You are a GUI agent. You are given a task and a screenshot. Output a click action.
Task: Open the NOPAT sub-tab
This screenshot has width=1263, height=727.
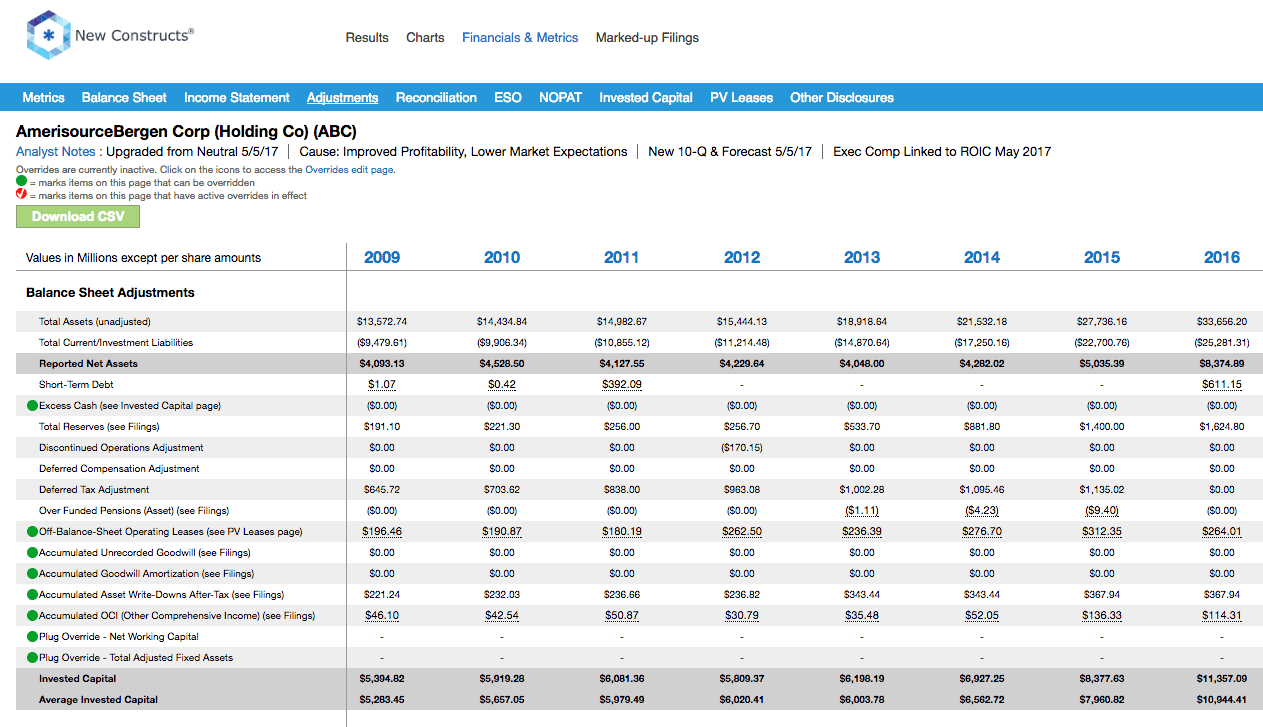560,98
